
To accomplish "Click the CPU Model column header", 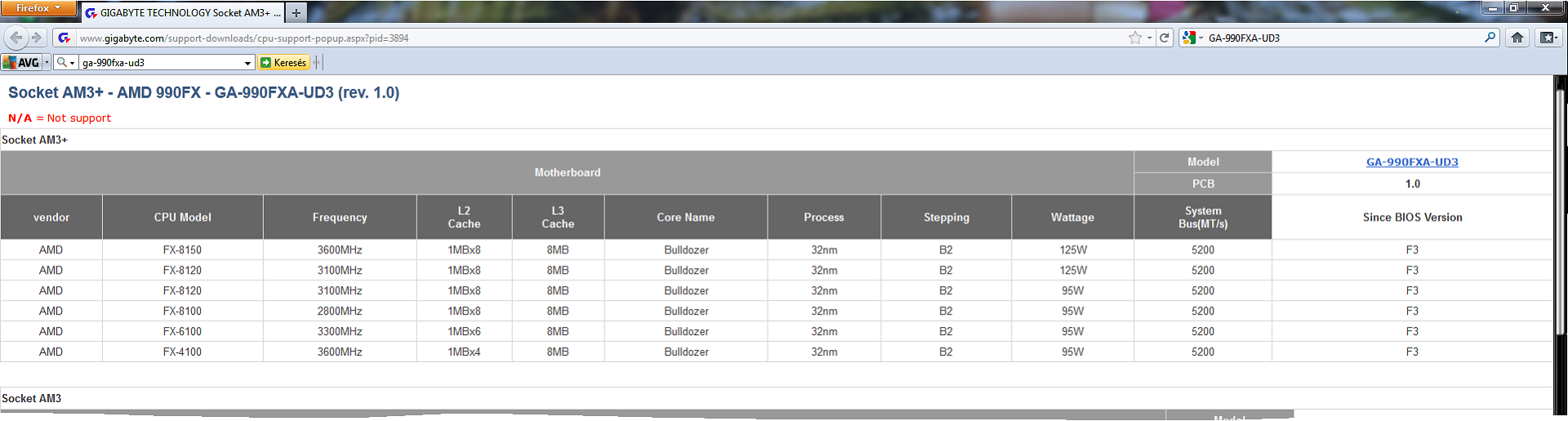I will (183, 217).
